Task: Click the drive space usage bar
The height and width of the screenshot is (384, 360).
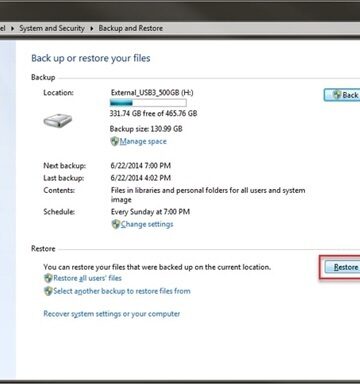Action: 148,103
